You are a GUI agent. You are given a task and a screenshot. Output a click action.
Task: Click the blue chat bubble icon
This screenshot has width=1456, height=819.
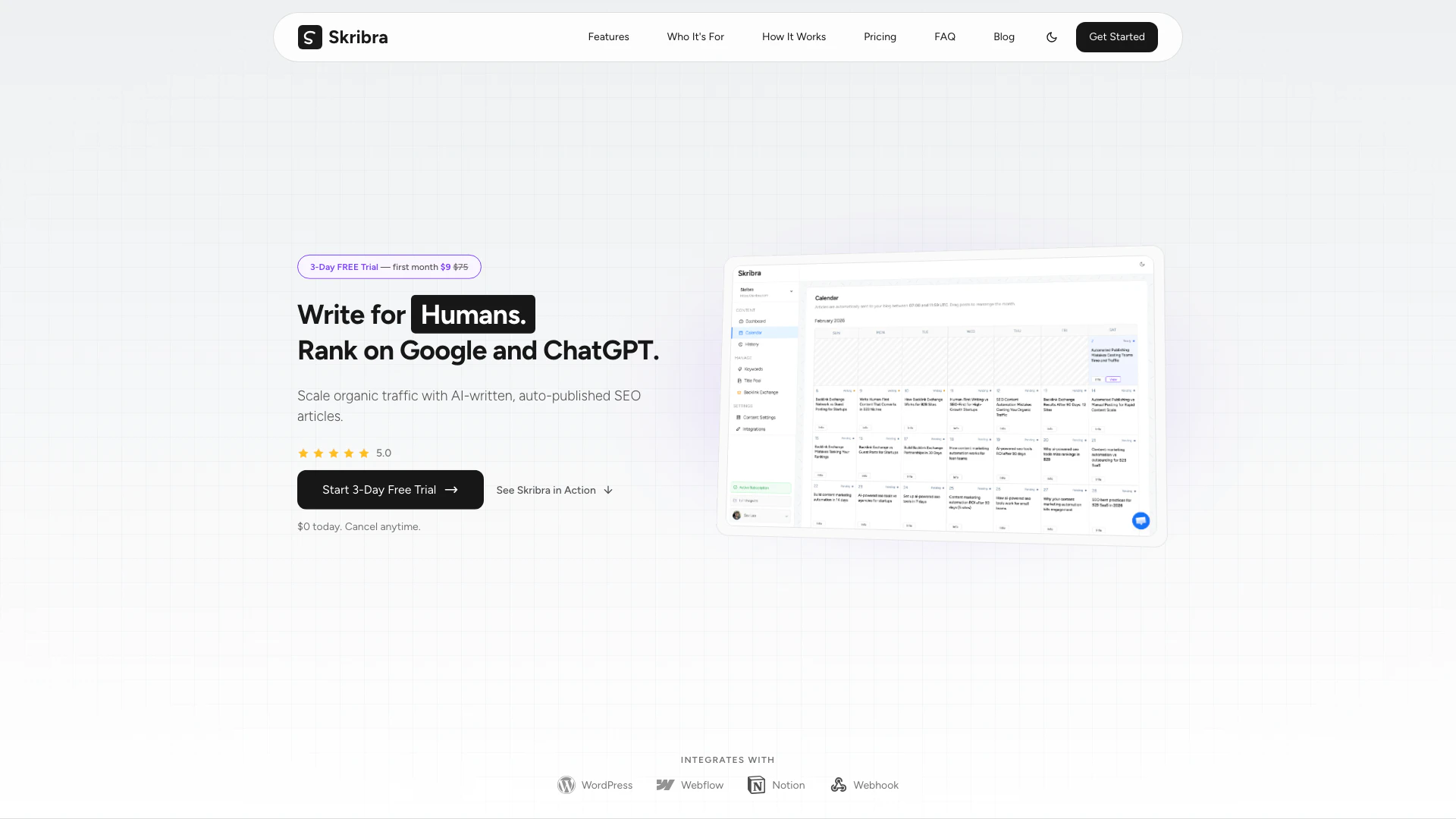[x=1141, y=520]
